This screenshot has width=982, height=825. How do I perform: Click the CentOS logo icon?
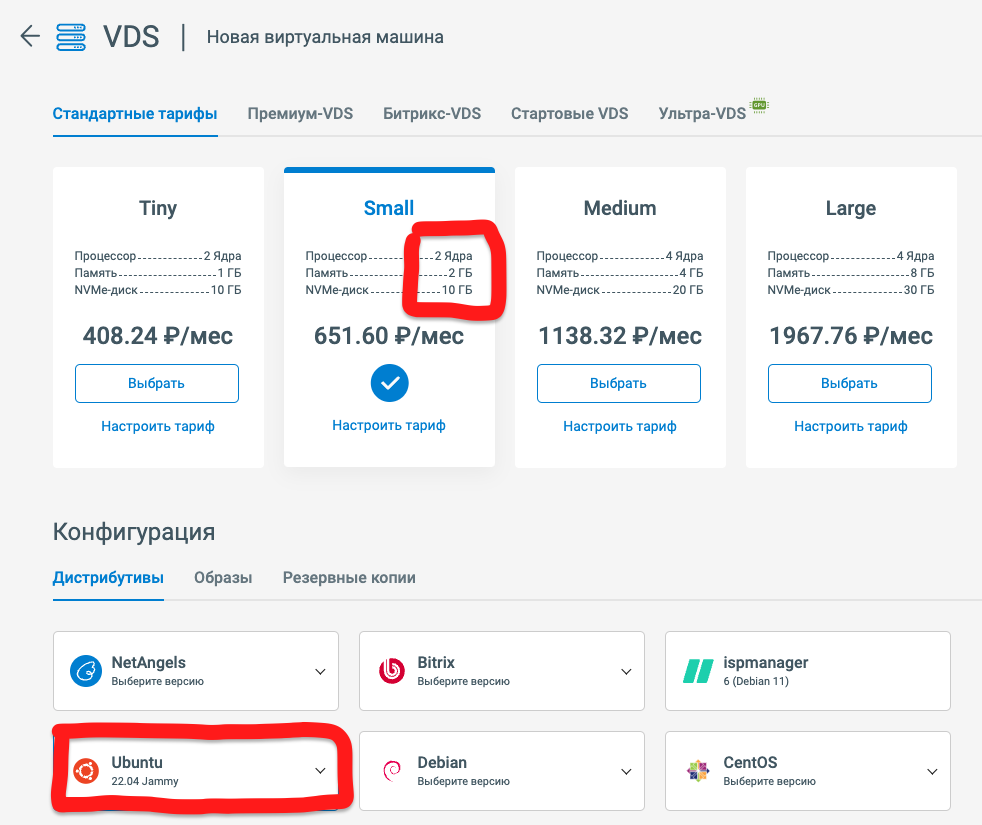pos(697,771)
